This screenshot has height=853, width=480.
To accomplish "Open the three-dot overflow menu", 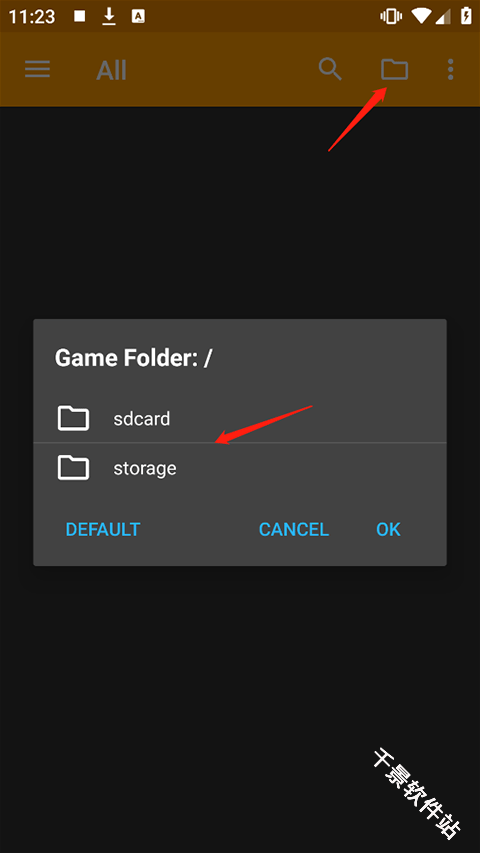I will 450,69.
